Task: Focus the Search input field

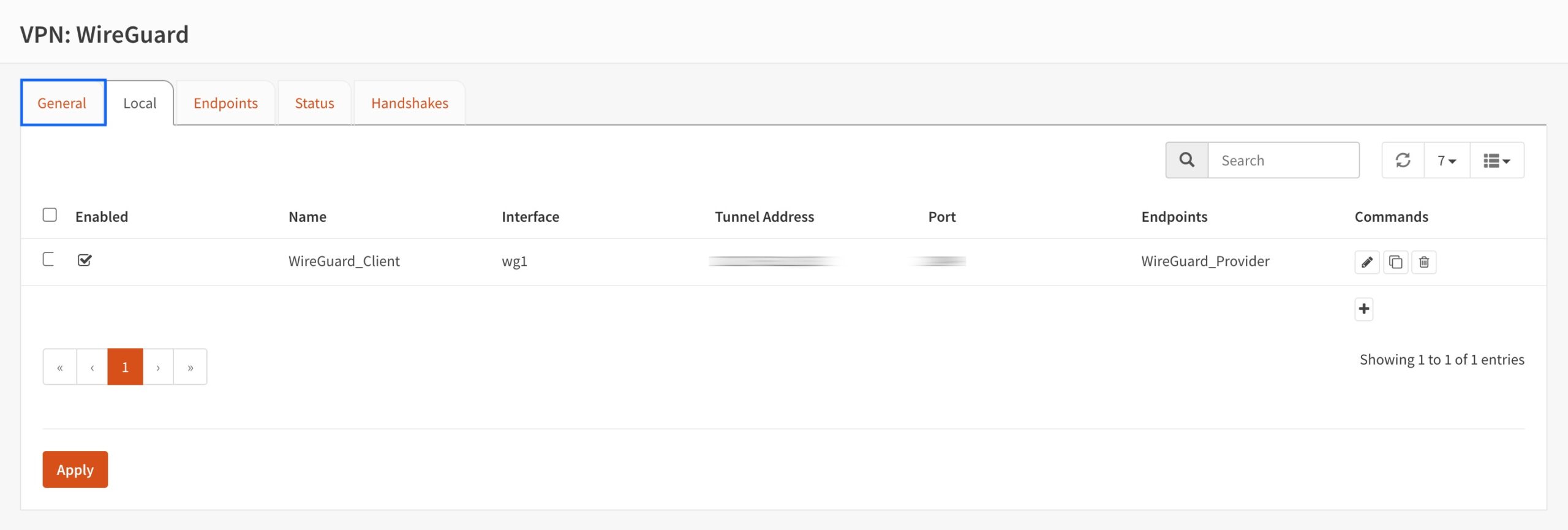Action: (1283, 161)
